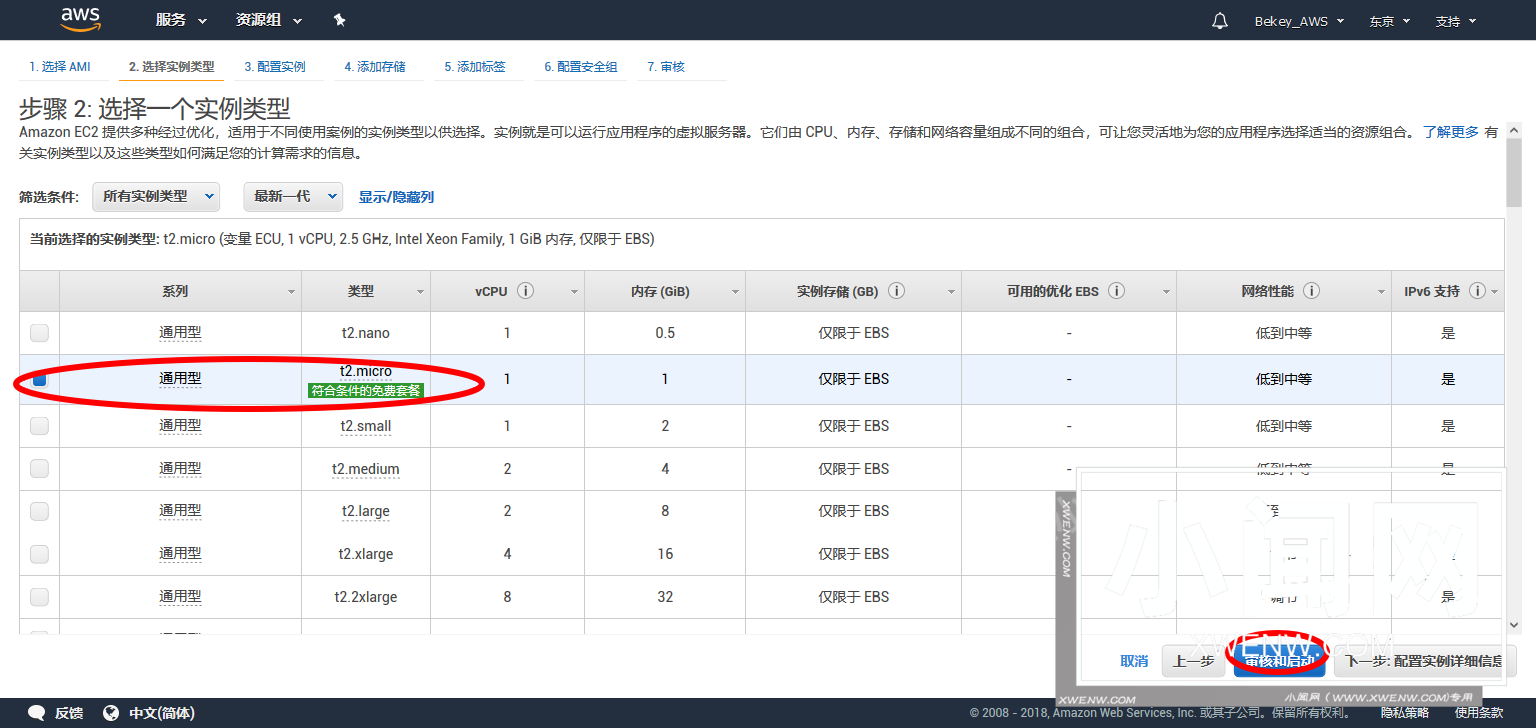Open the Bekey_AWS account menu
1536x728 pixels.
1299,21
